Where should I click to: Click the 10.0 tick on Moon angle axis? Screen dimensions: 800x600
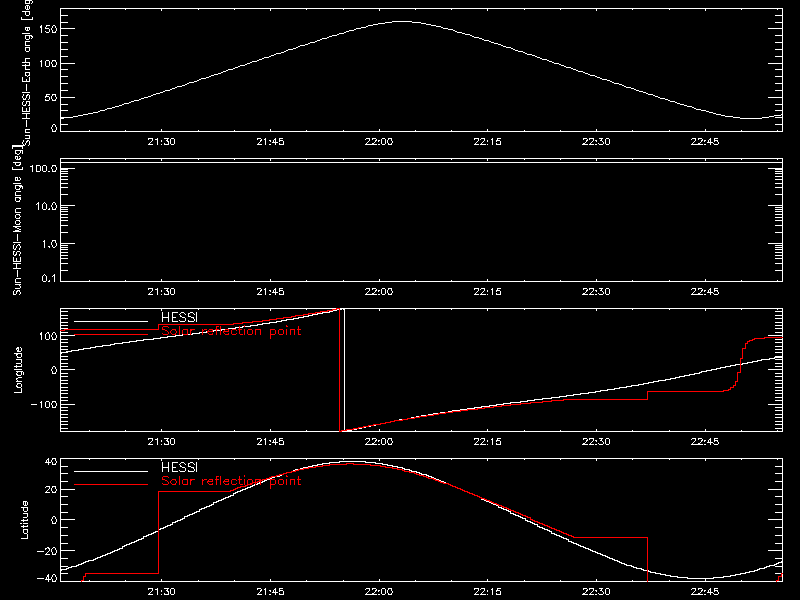(x=46, y=206)
